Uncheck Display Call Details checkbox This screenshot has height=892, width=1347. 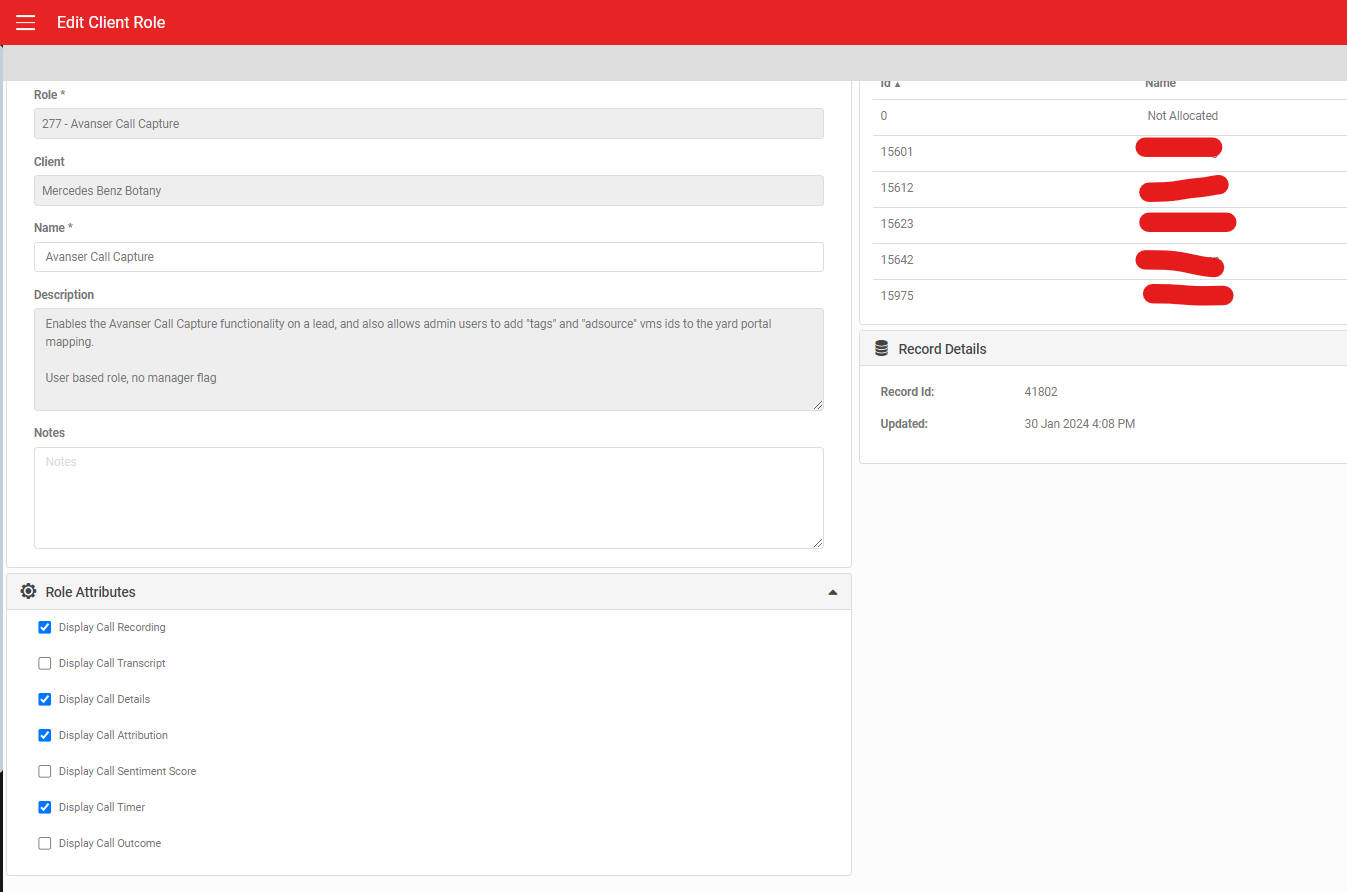click(x=44, y=699)
